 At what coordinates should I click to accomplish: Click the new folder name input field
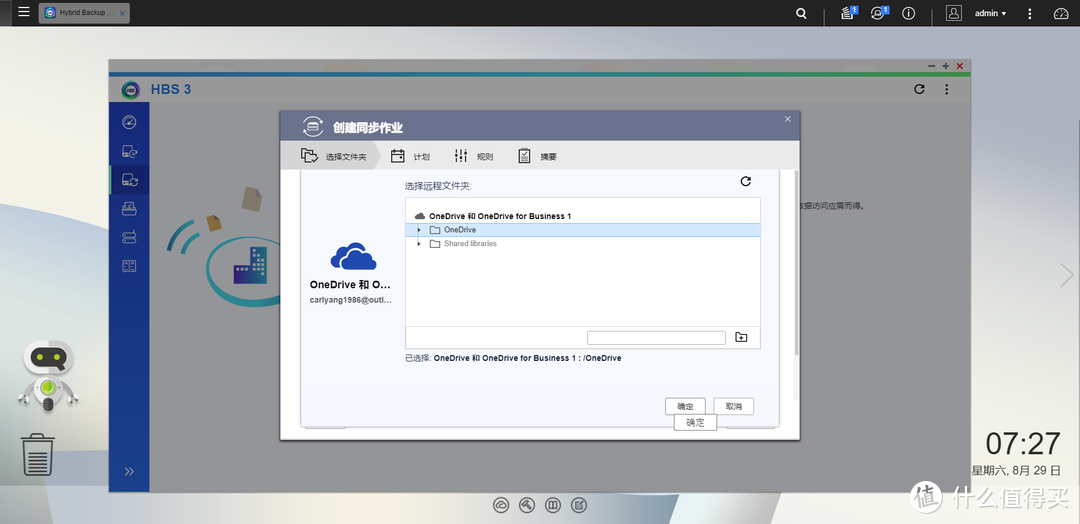tap(656, 337)
